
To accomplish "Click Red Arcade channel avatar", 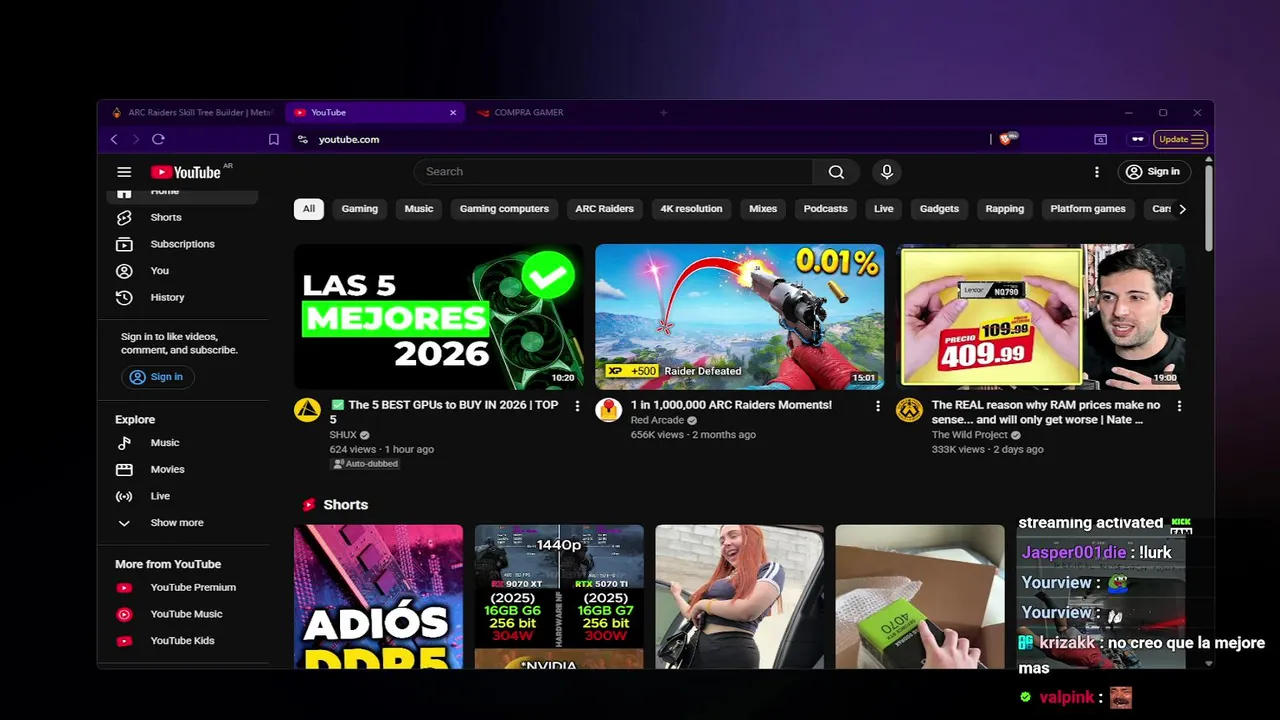I will (608, 409).
